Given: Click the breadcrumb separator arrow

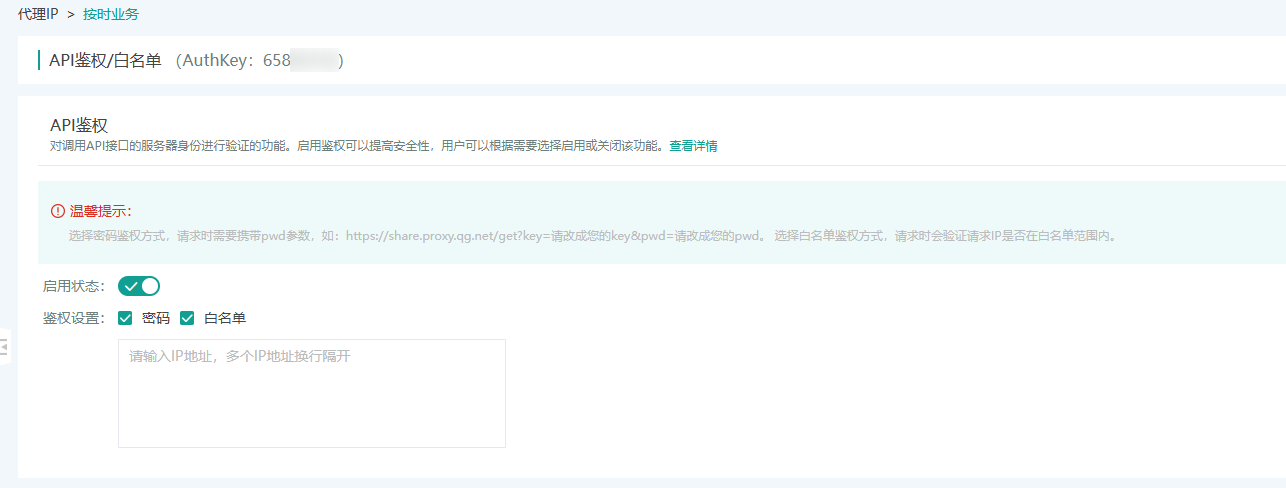Looking at the screenshot, I should (71, 14).
